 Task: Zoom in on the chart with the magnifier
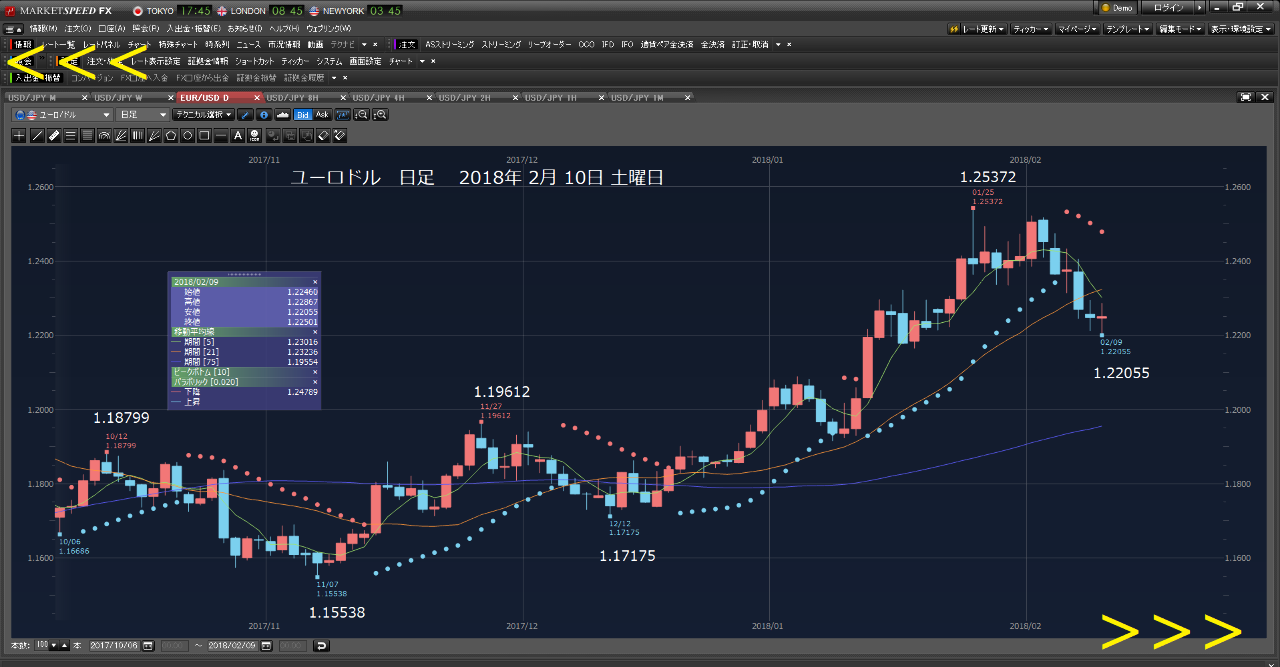[381, 114]
